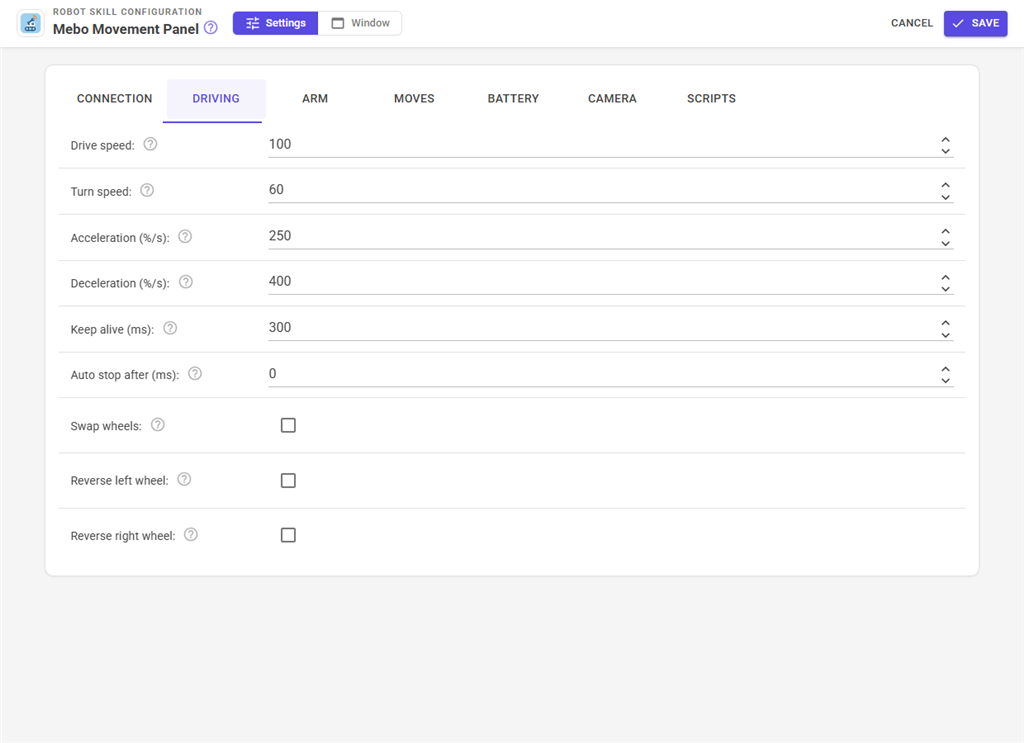The width and height of the screenshot is (1024, 743).
Task: Click the Mebo robot skill icon
Action: point(31,24)
